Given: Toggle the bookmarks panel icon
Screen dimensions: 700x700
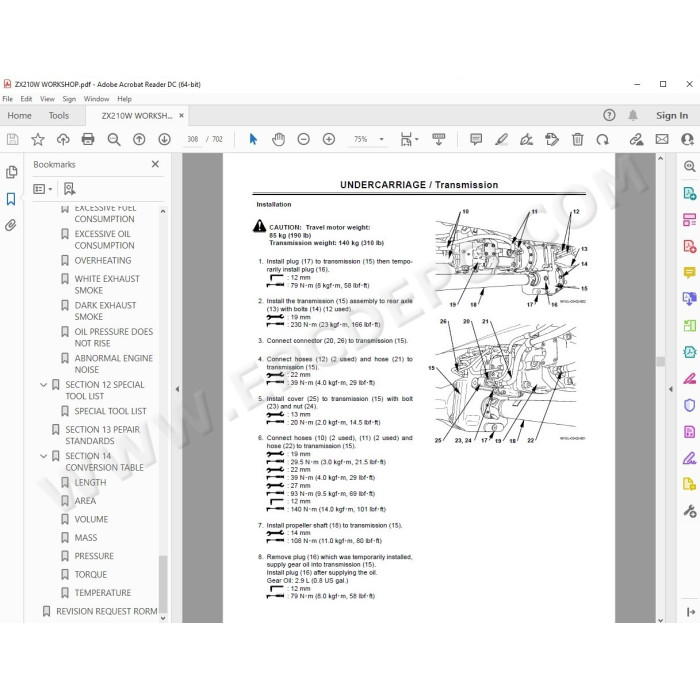Looking at the screenshot, I should coord(11,199).
